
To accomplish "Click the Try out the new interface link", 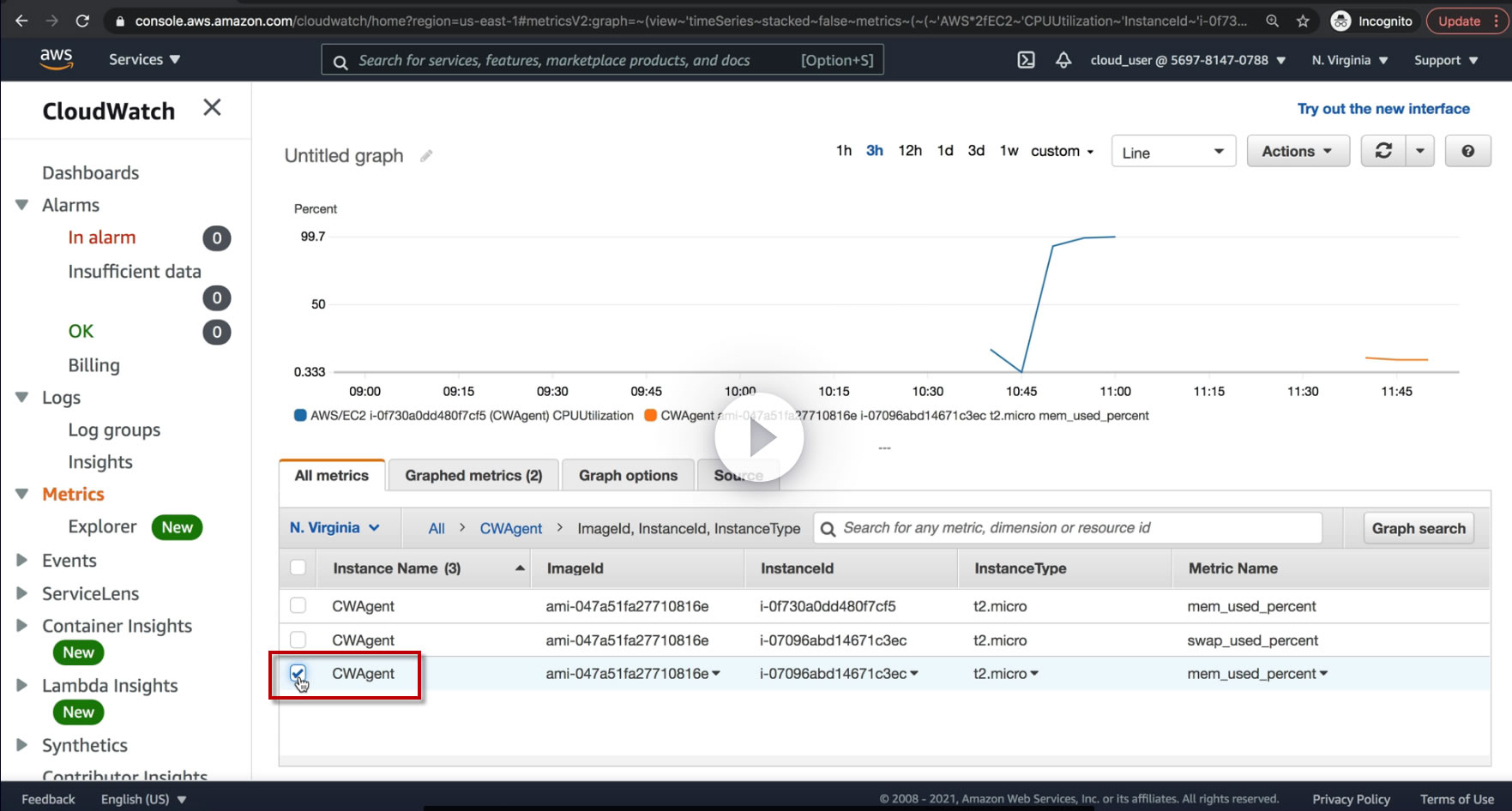I will pos(1382,109).
